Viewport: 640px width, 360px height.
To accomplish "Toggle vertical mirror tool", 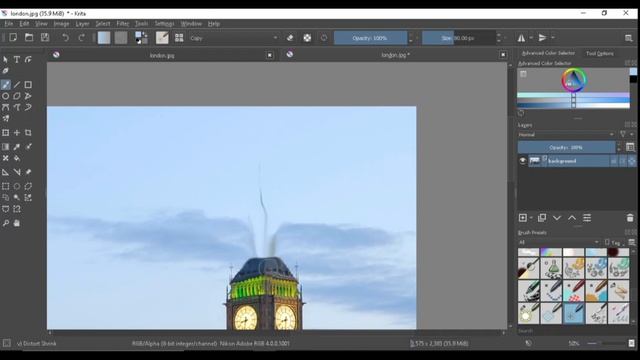I will 542,38.
